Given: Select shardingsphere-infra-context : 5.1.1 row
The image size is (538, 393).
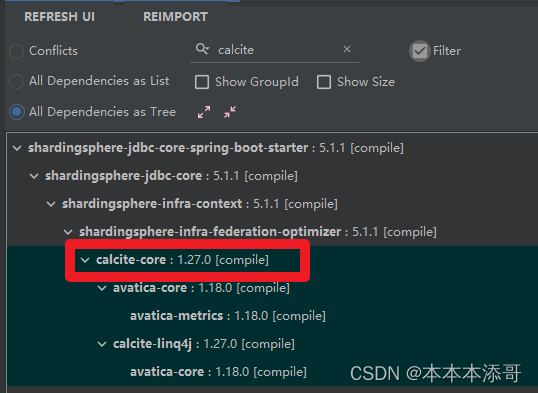Looking at the screenshot, I should (200, 204).
